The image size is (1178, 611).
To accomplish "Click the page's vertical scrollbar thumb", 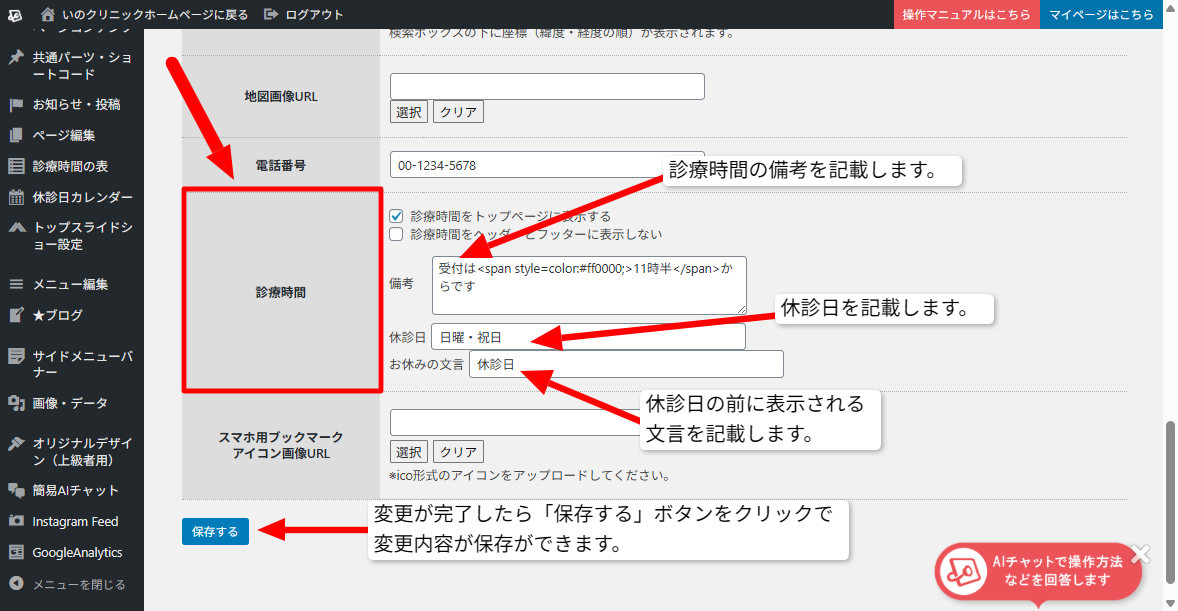I will tap(1170, 500).
